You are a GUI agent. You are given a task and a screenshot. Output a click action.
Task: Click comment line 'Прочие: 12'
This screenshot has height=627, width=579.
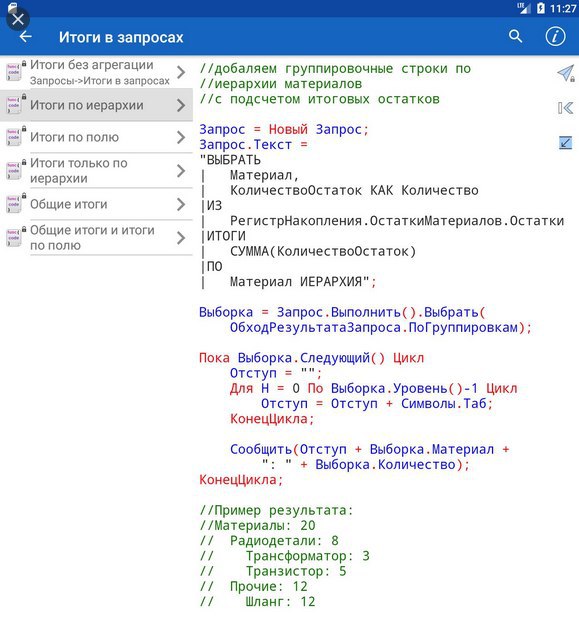269,587
